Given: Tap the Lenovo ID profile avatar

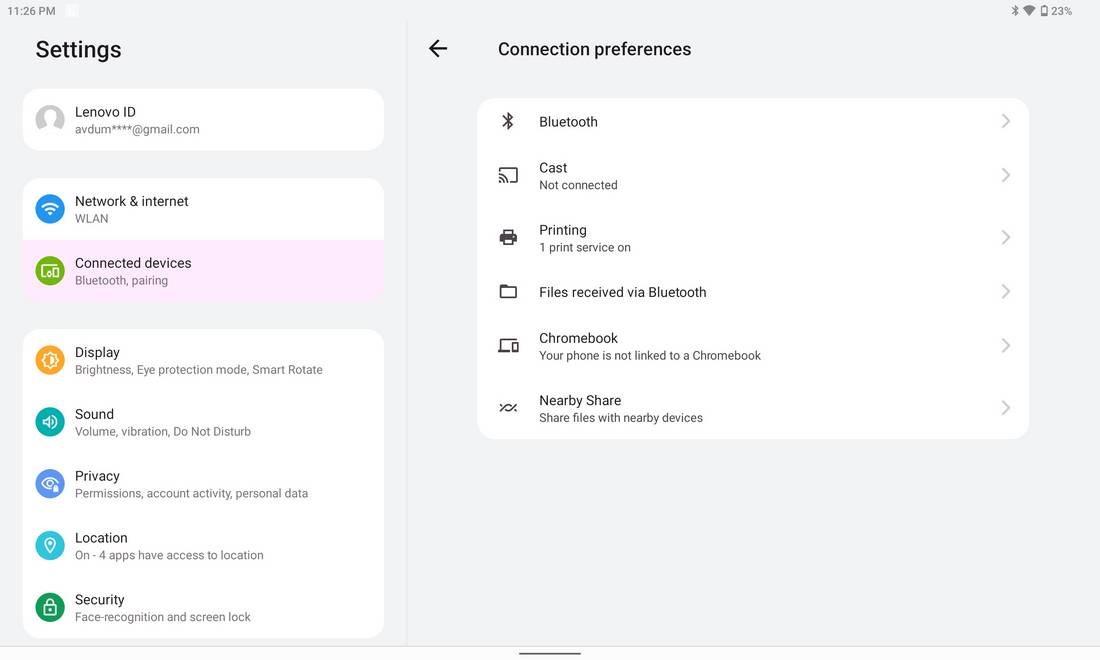Looking at the screenshot, I should 50,119.
